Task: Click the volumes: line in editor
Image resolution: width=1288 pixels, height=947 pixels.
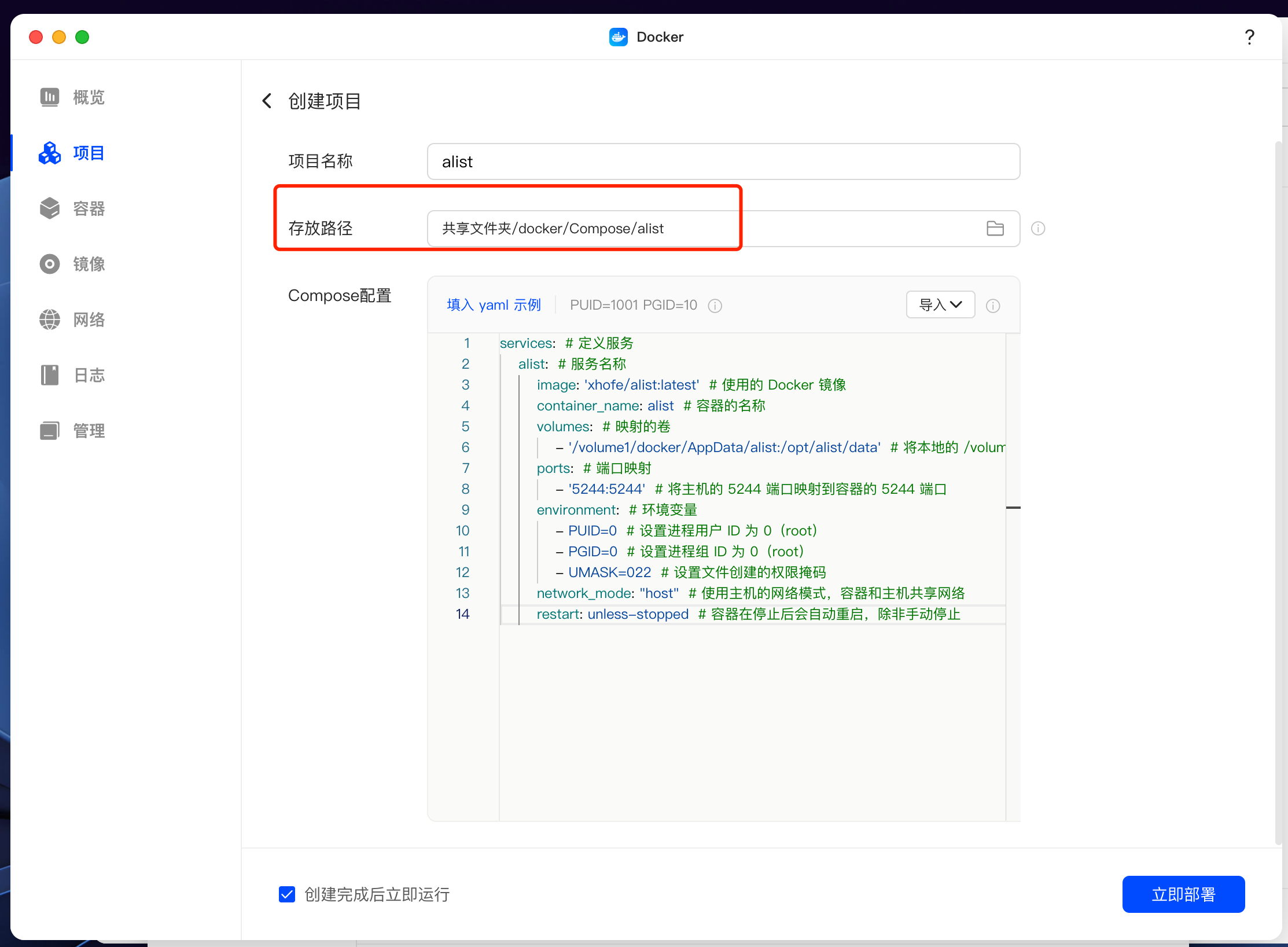Action: click(603, 427)
